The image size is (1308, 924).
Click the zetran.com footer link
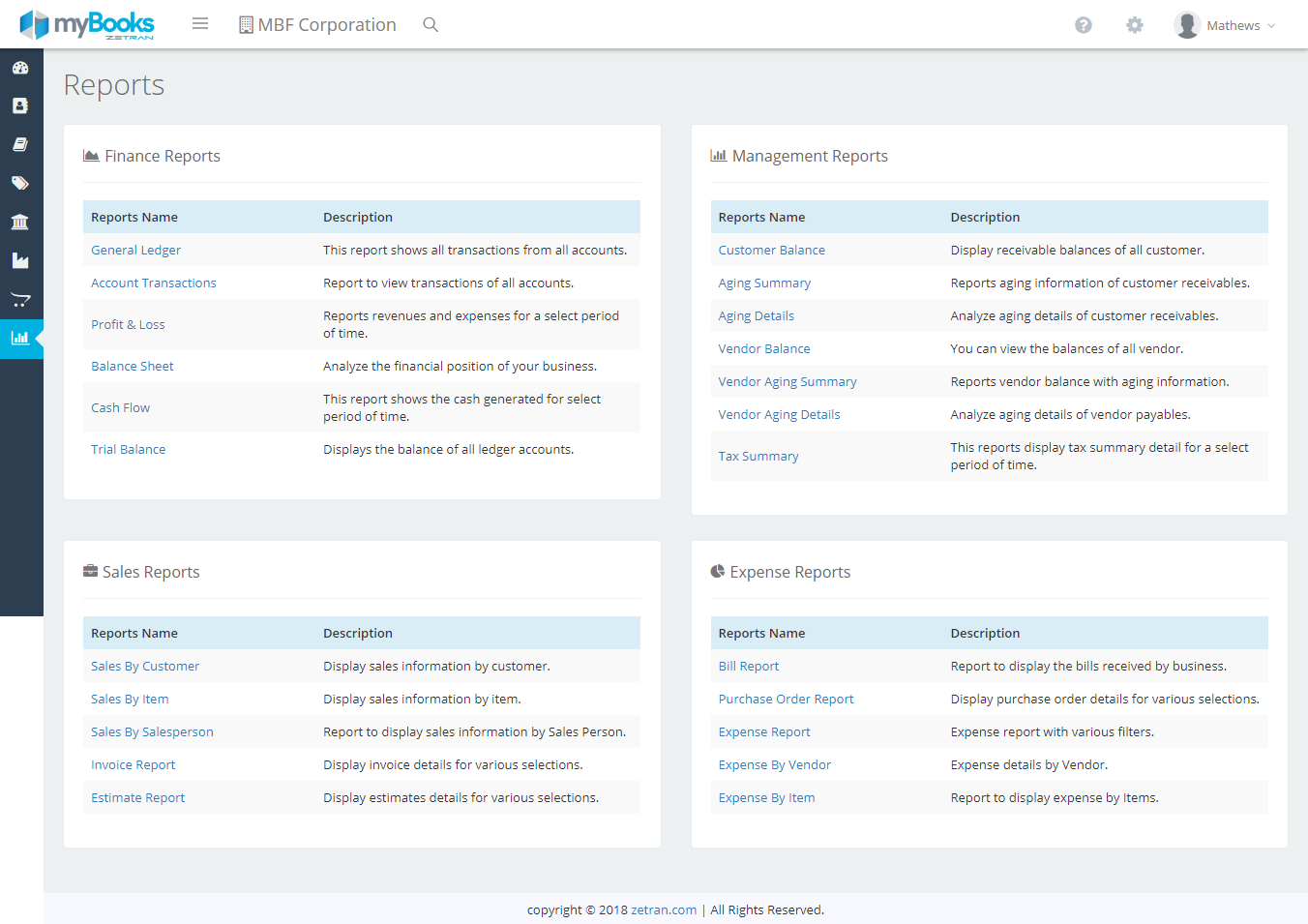pos(664,909)
